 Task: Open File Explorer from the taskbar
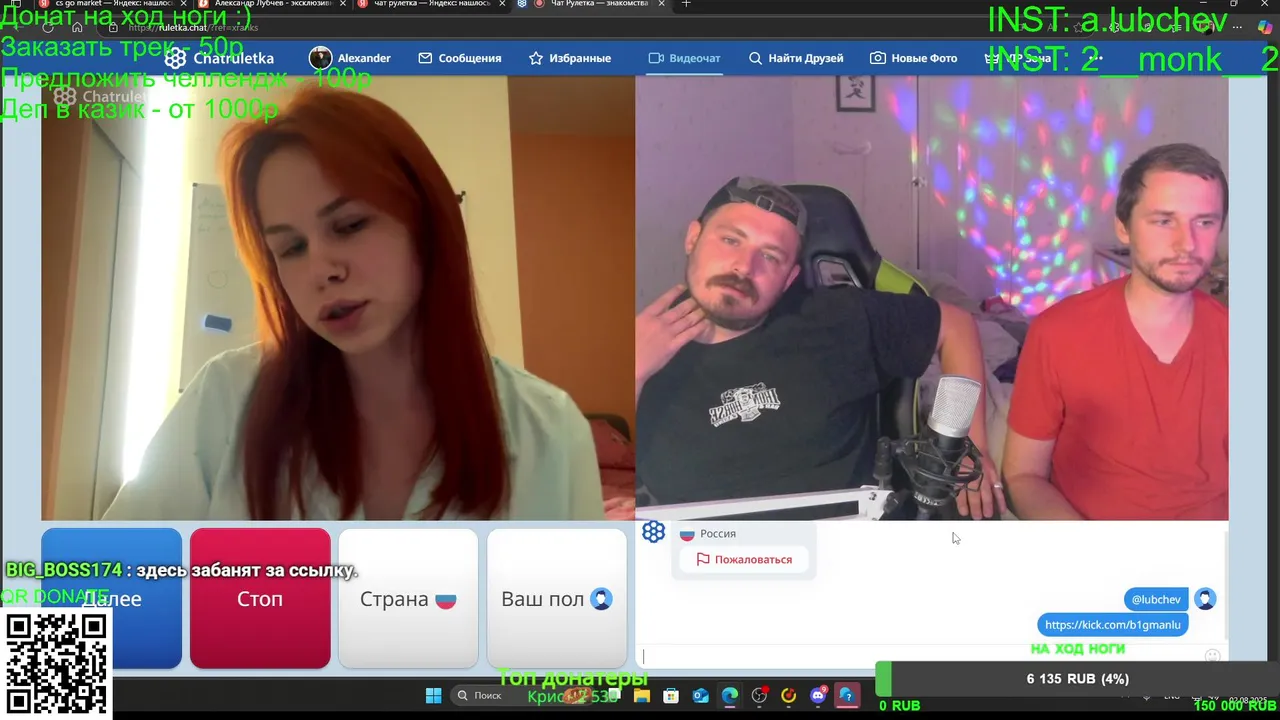pos(641,696)
